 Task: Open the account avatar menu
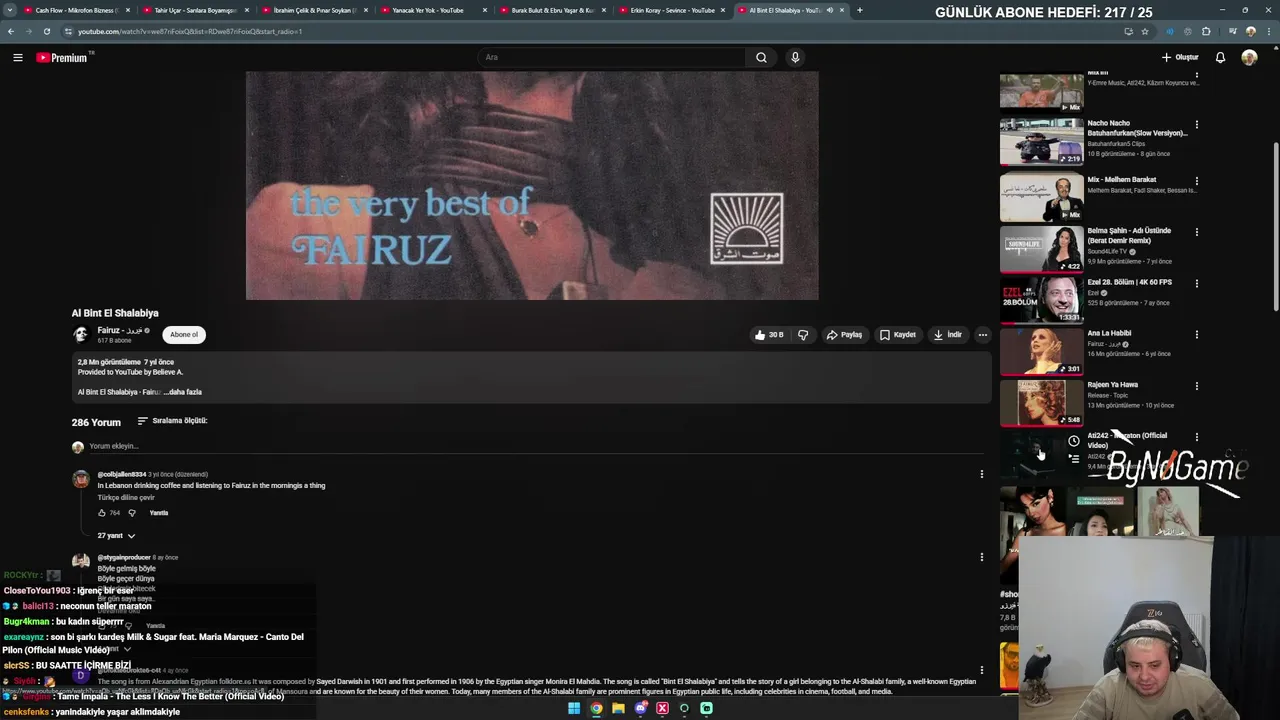pos(1249,57)
